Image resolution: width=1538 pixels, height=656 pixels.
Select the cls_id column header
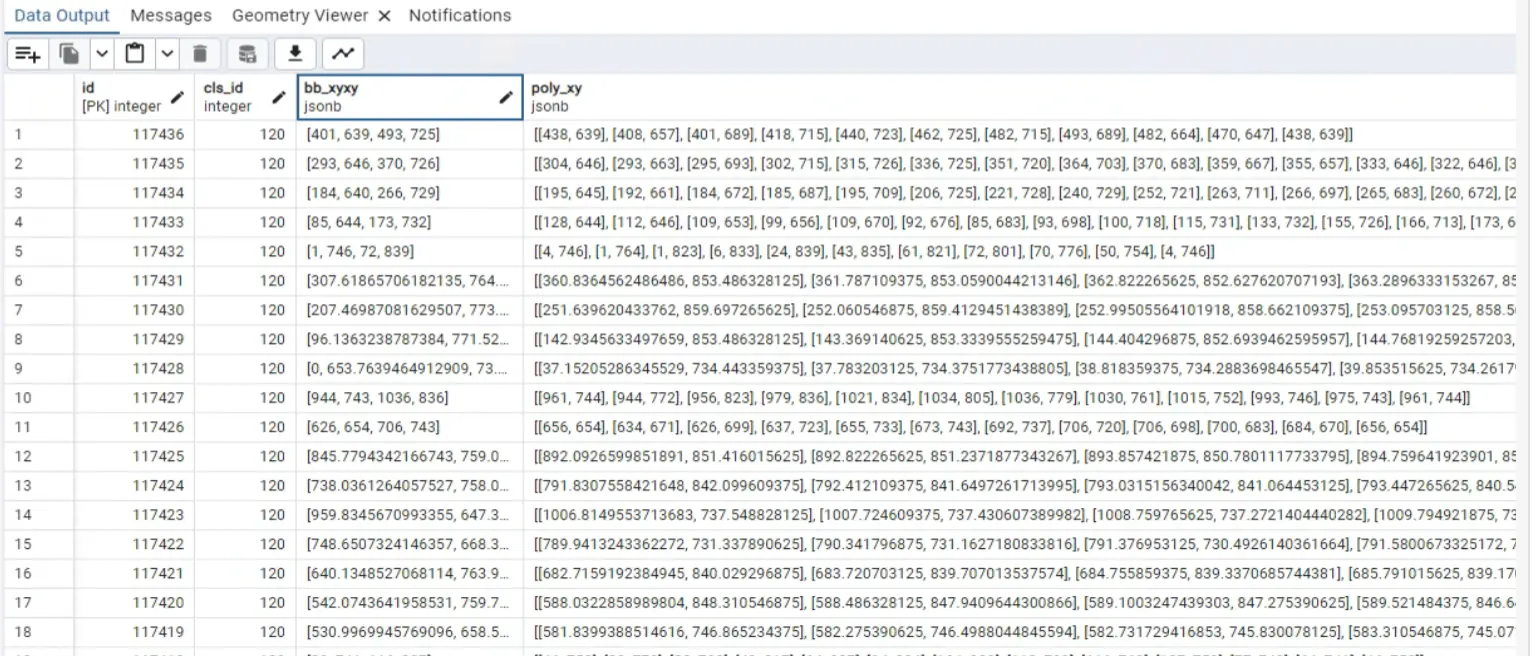[245, 97]
